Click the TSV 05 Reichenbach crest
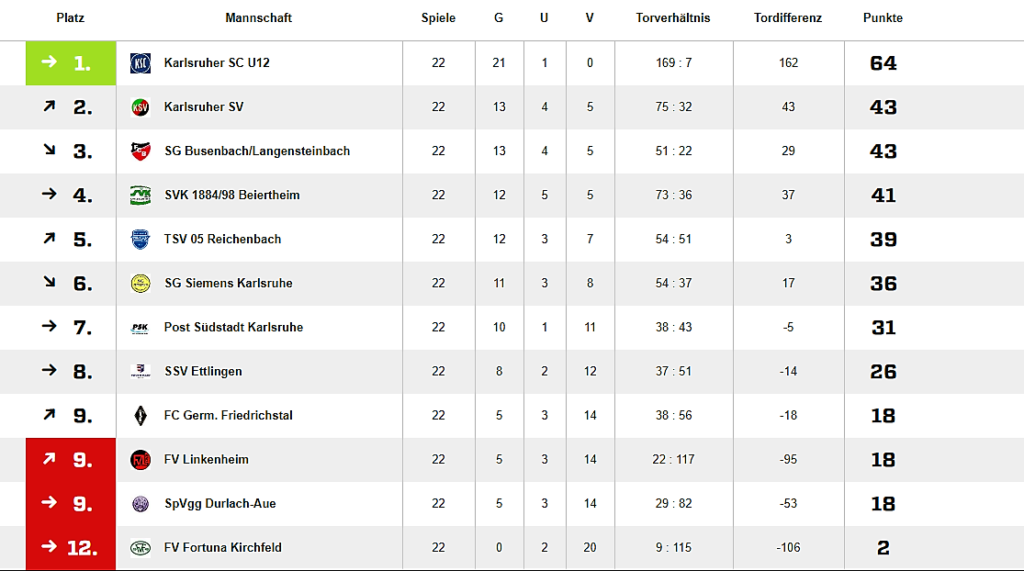 (x=140, y=239)
